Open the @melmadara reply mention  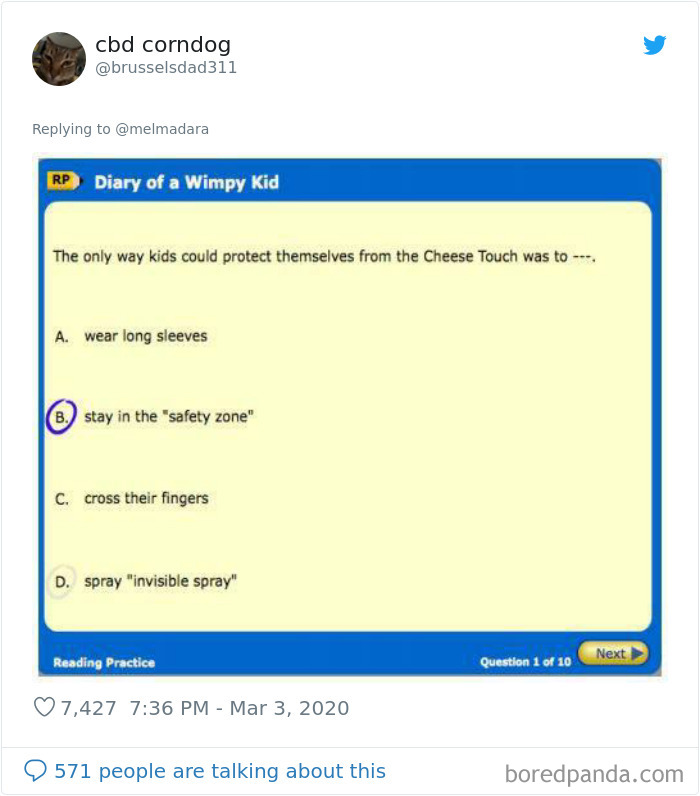pyautogui.click(x=162, y=129)
